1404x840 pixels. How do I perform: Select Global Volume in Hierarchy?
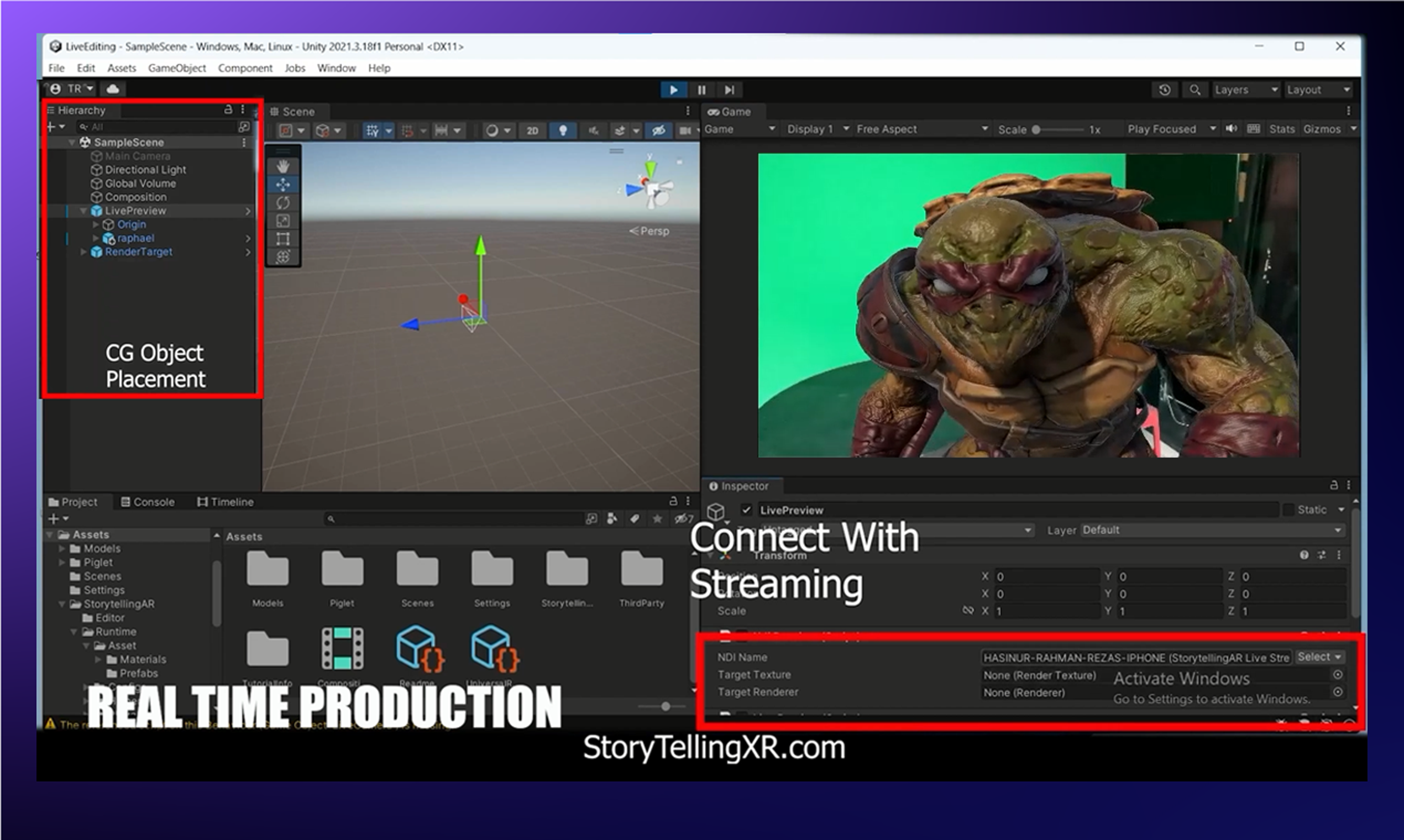[140, 183]
